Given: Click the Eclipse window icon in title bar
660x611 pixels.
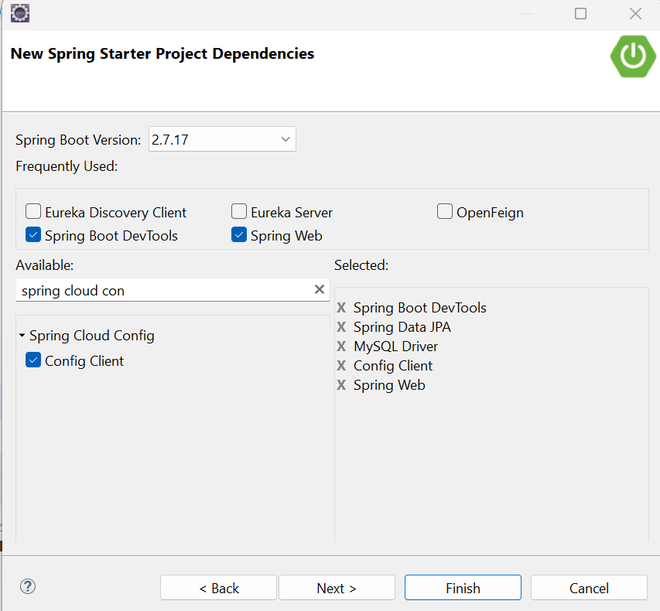Looking at the screenshot, I should coord(19,13).
